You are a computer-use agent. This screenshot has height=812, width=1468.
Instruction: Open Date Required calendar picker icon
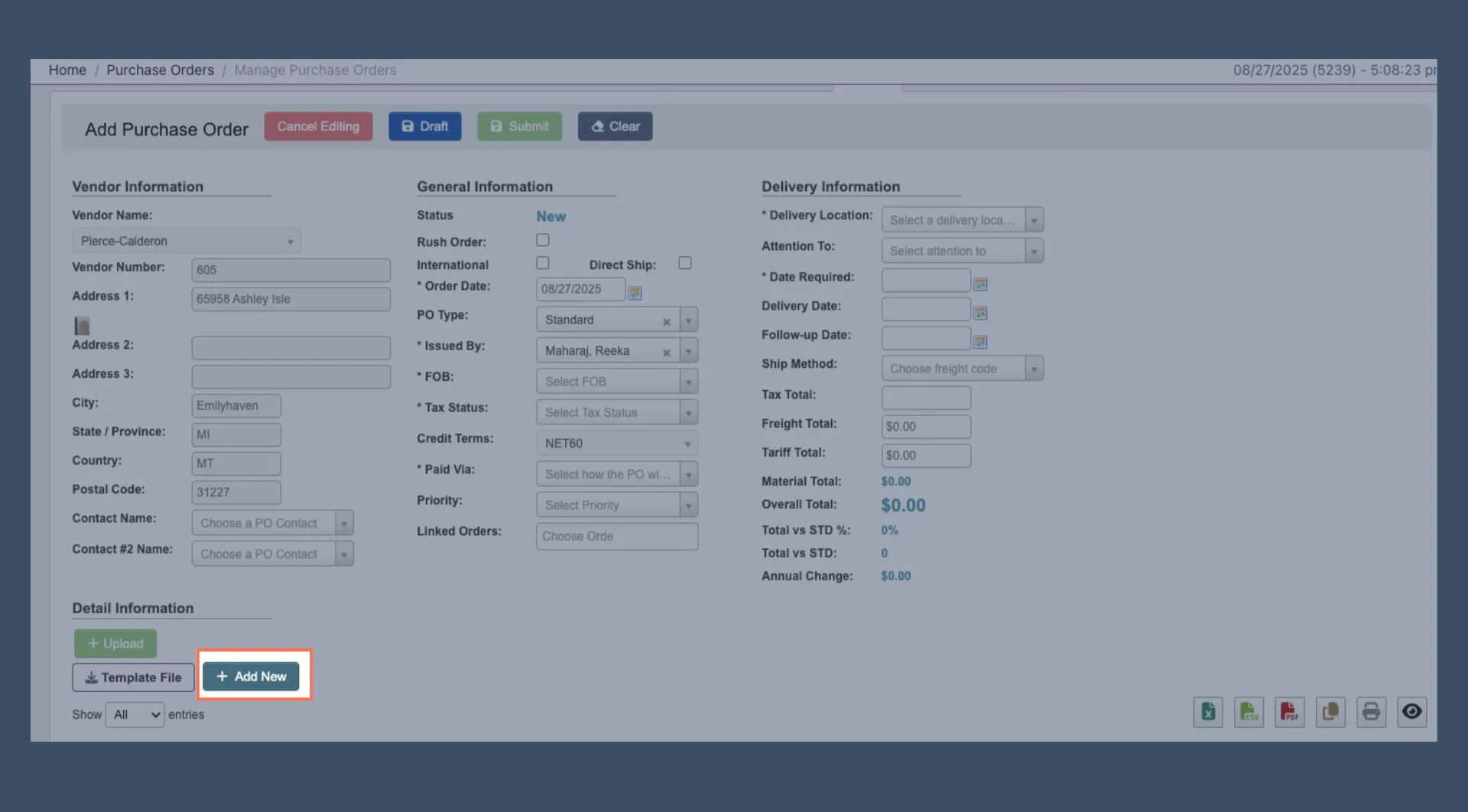[980, 284]
